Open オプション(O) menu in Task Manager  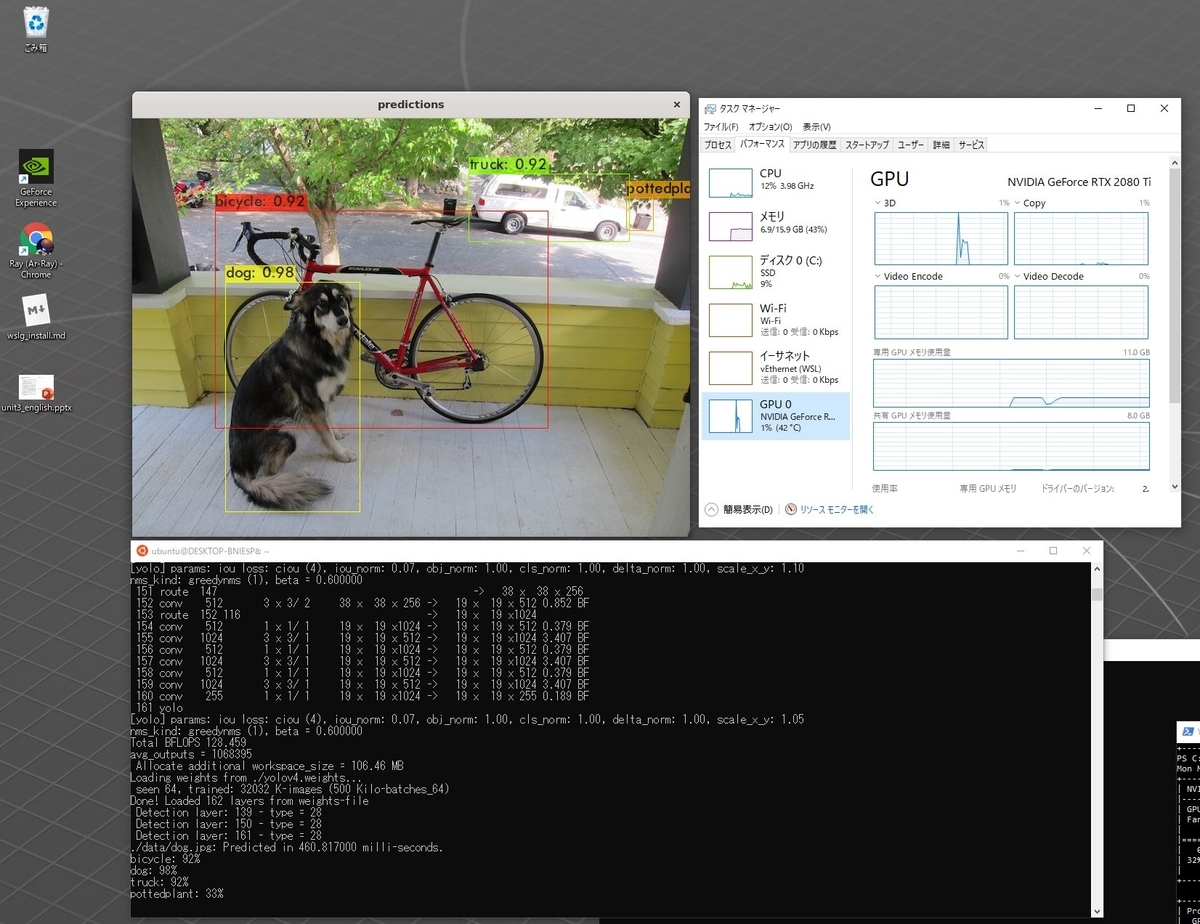click(771, 127)
